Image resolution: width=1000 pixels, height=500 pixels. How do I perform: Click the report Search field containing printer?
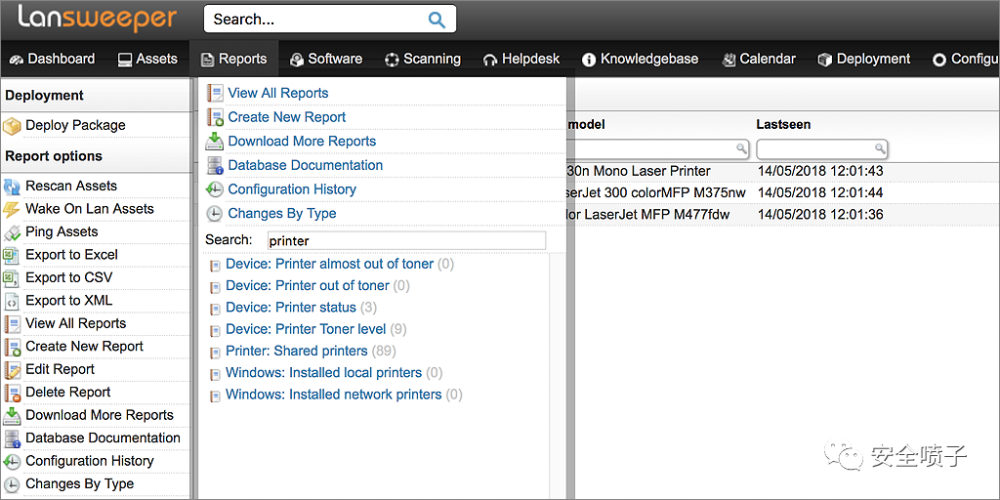pos(406,241)
